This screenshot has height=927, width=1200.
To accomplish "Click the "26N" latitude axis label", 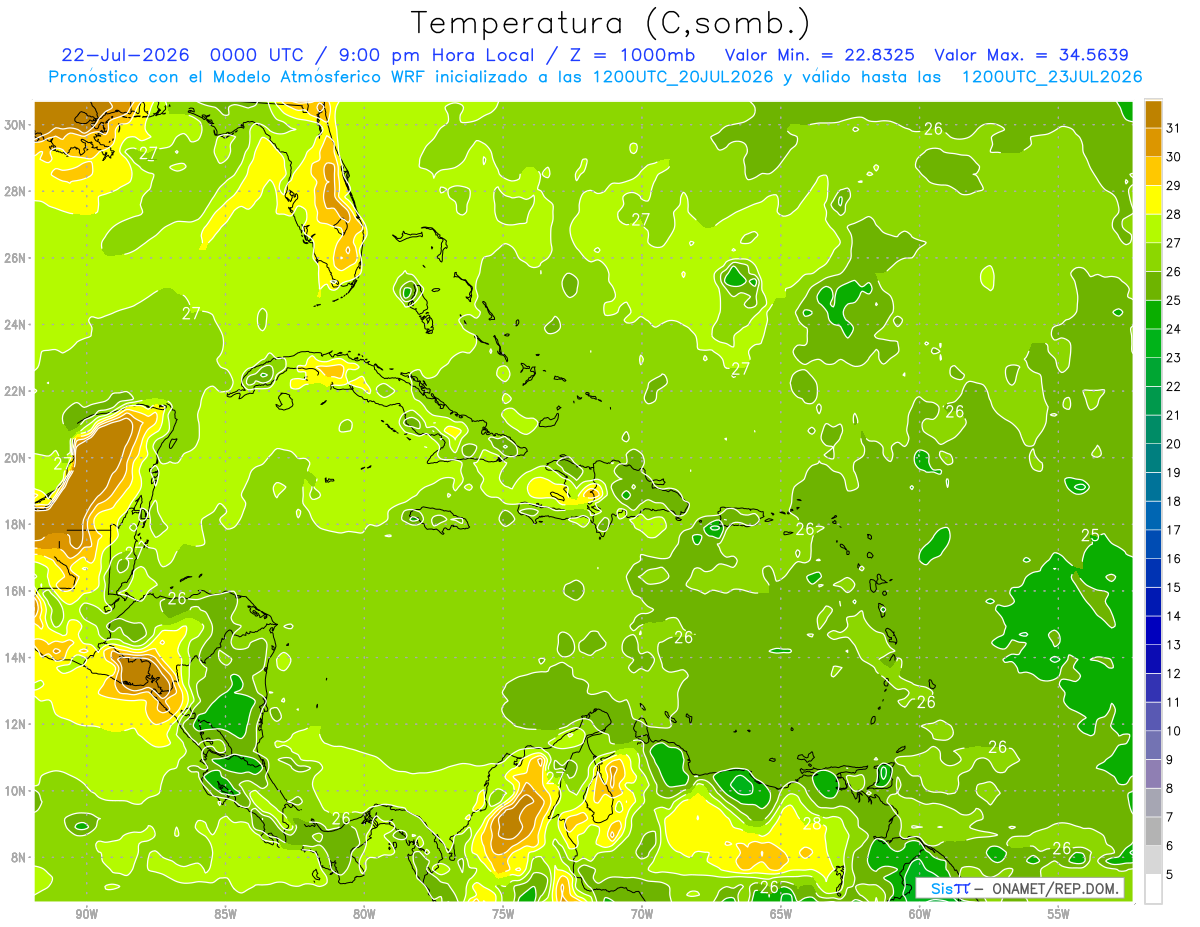I will coord(16,258).
